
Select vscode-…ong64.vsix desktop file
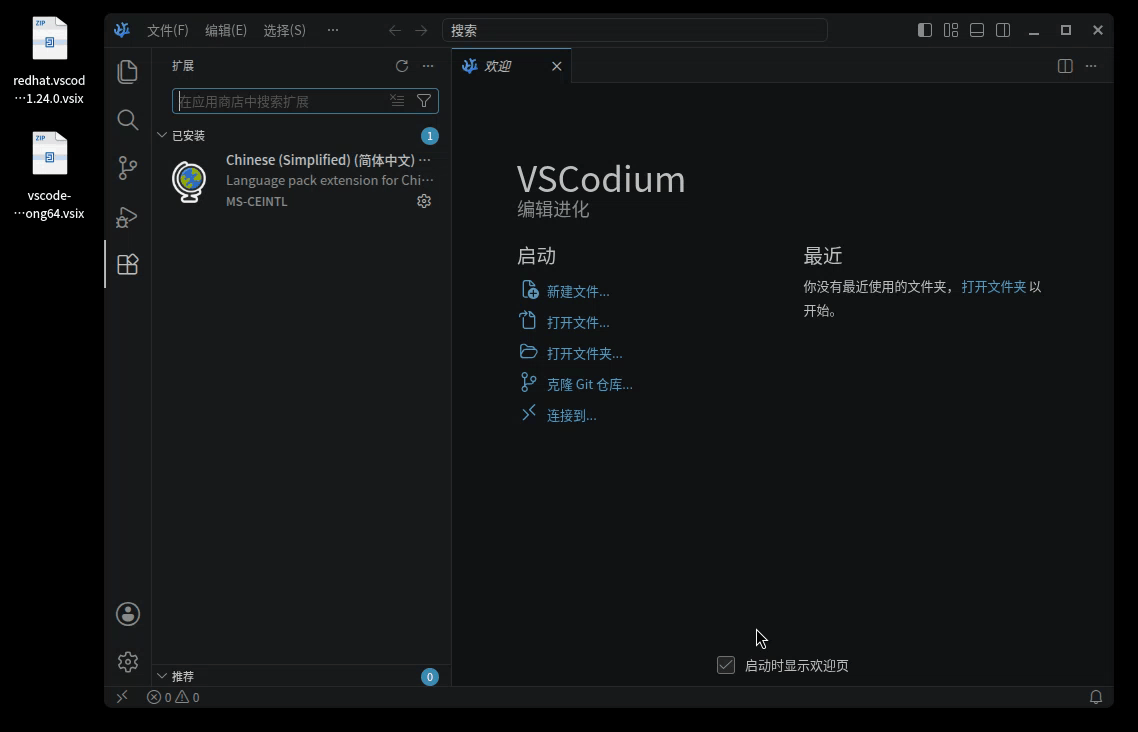pos(49,176)
